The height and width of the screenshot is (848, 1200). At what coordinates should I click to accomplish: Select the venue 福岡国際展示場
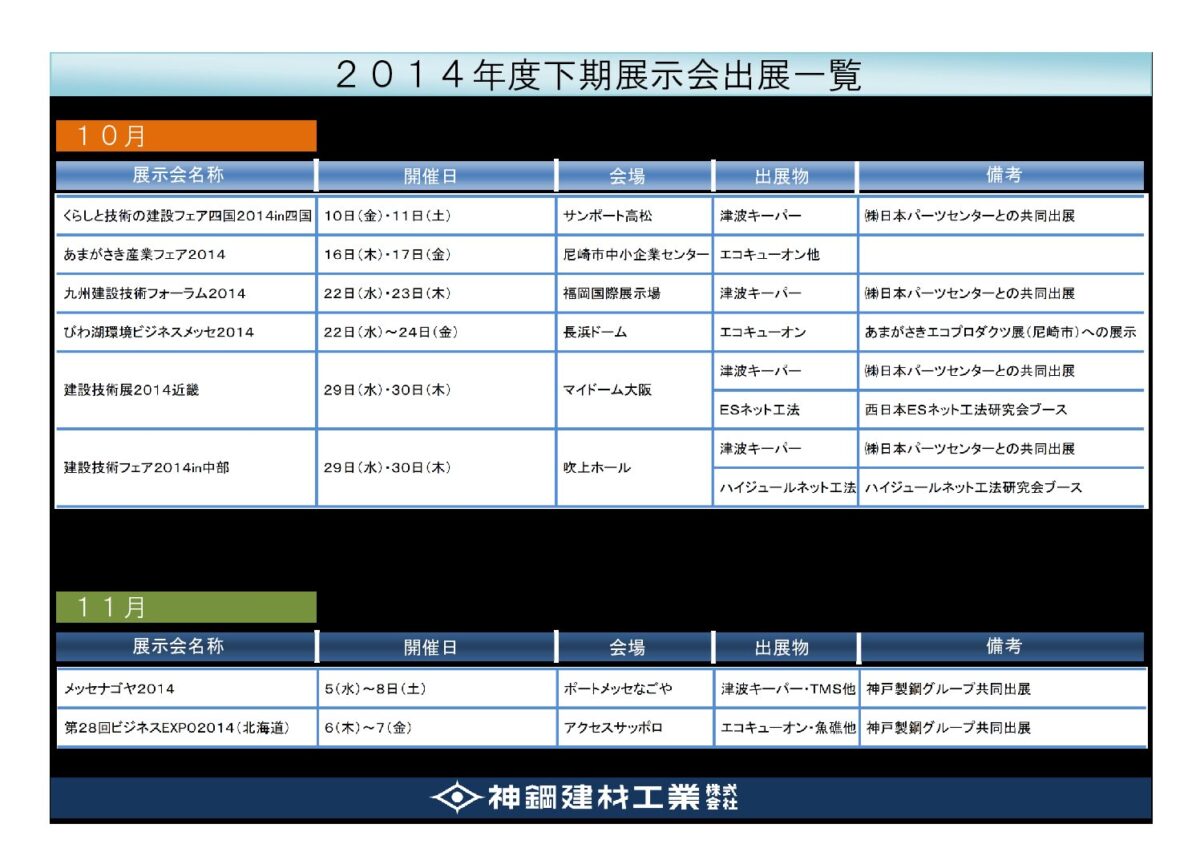click(x=611, y=293)
